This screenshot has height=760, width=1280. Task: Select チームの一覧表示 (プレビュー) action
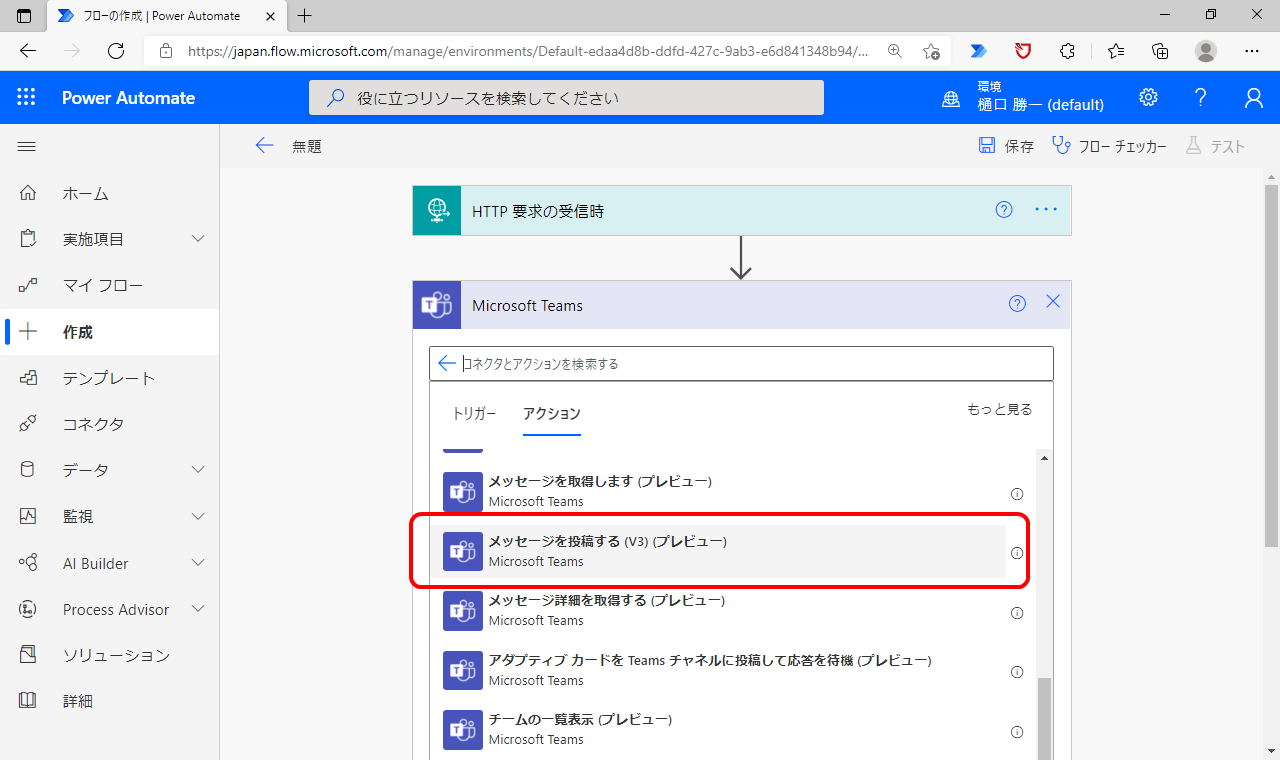coord(719,730)
